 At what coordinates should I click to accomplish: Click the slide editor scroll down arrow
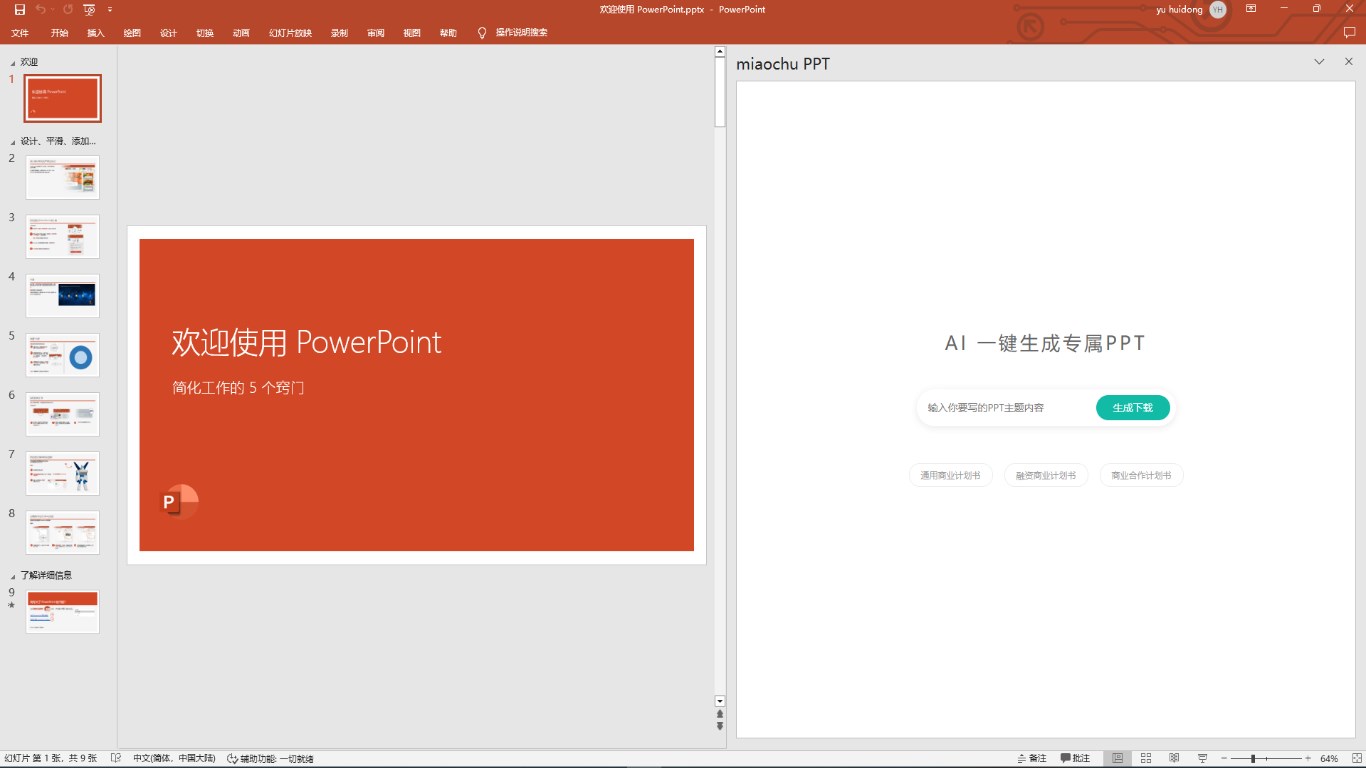(x=720, y=701)
